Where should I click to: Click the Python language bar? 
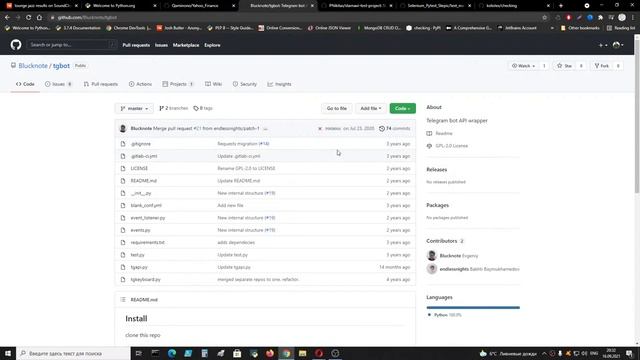[x=473, y=308]
